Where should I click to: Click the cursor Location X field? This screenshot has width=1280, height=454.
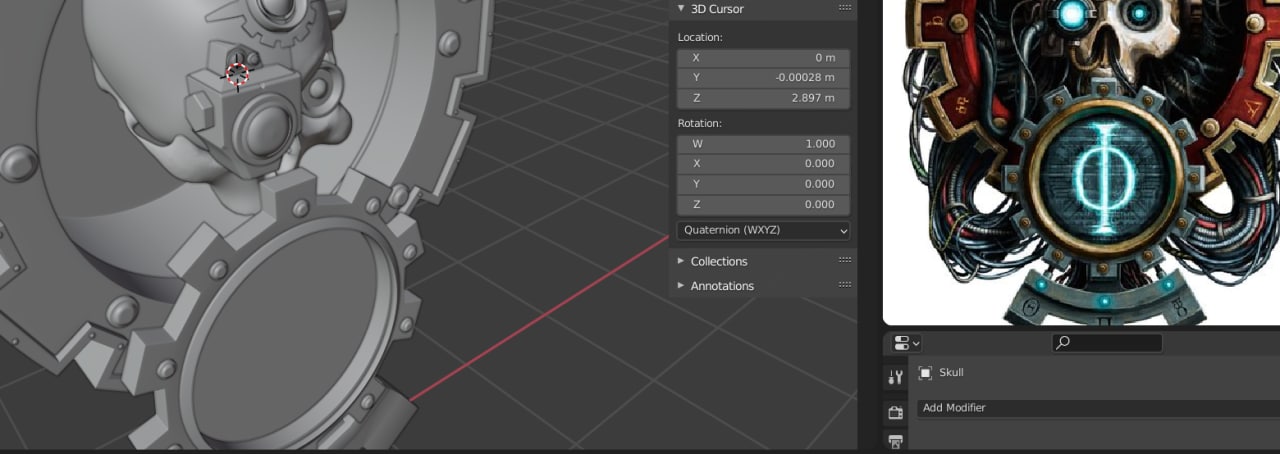tap(763, 58)
